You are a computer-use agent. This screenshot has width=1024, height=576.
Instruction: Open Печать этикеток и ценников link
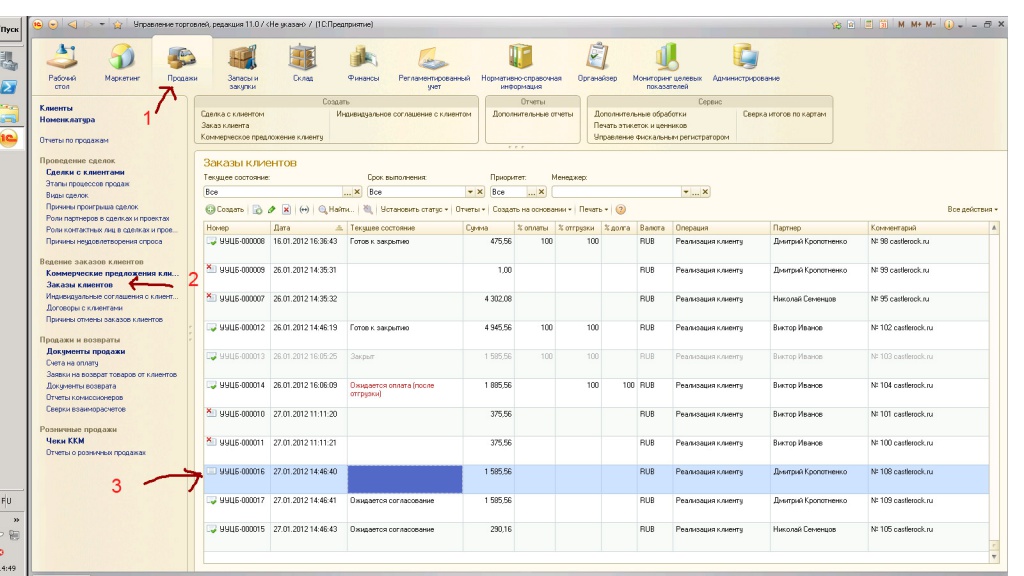[x=640, y=125]
